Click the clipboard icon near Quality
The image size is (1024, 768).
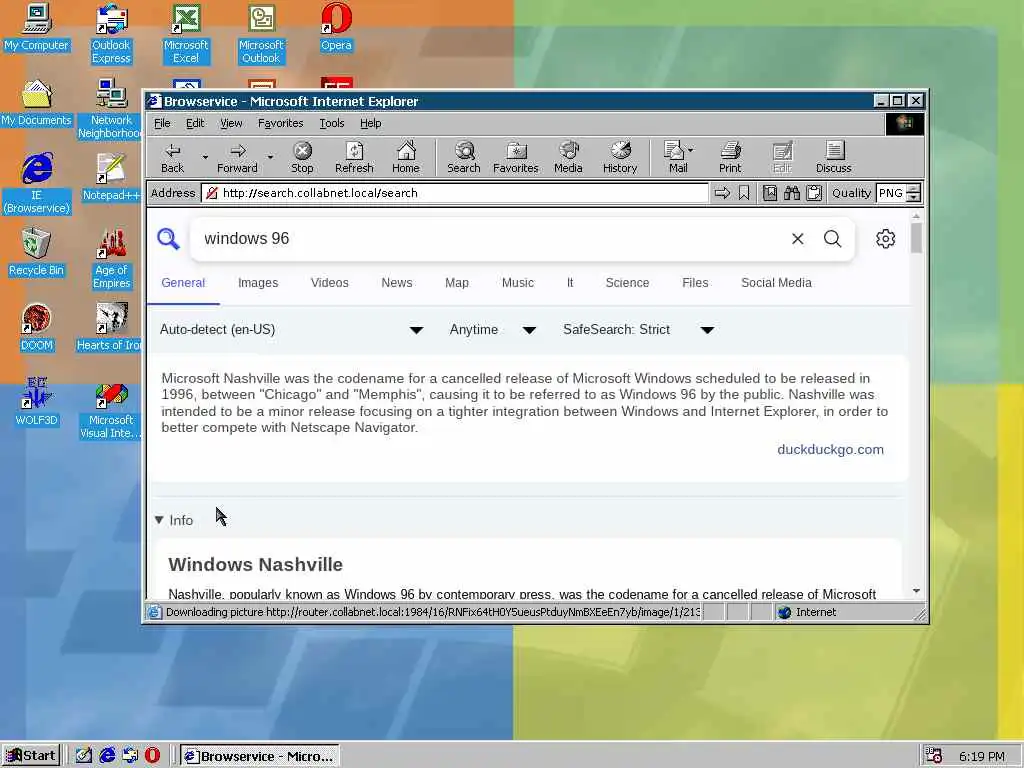[814, 193]
